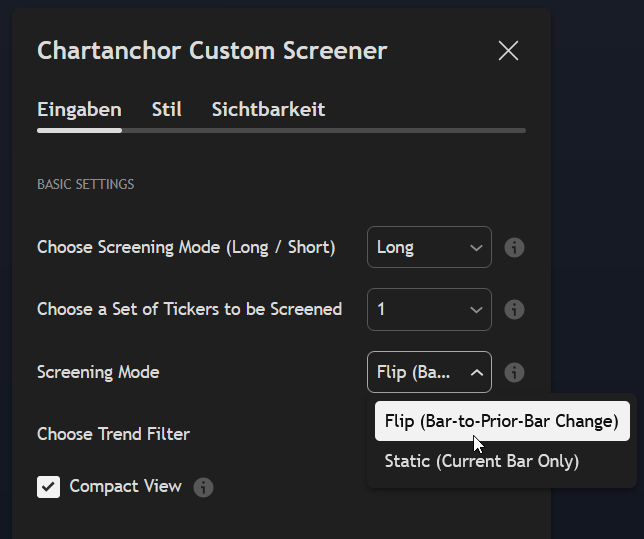This screenshot has width=644, height=539.
Task: Choose Static (Current Bar Only) option
Action: point(481,461)
